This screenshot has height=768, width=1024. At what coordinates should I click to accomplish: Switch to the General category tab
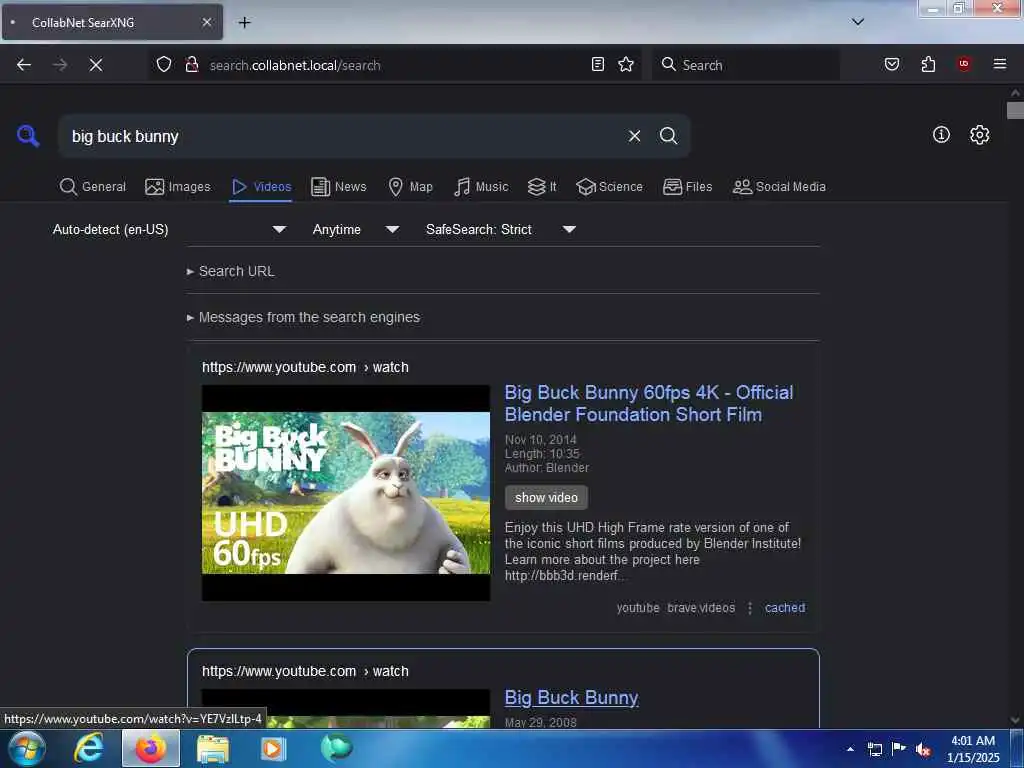click(x=93, y=187)
